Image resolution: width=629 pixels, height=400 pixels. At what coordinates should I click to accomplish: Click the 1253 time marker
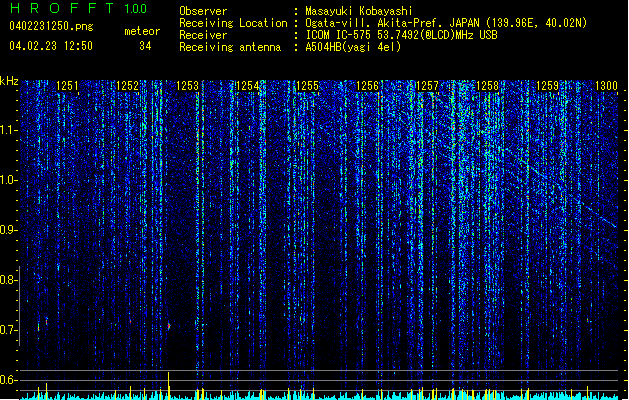coord(188,86)
